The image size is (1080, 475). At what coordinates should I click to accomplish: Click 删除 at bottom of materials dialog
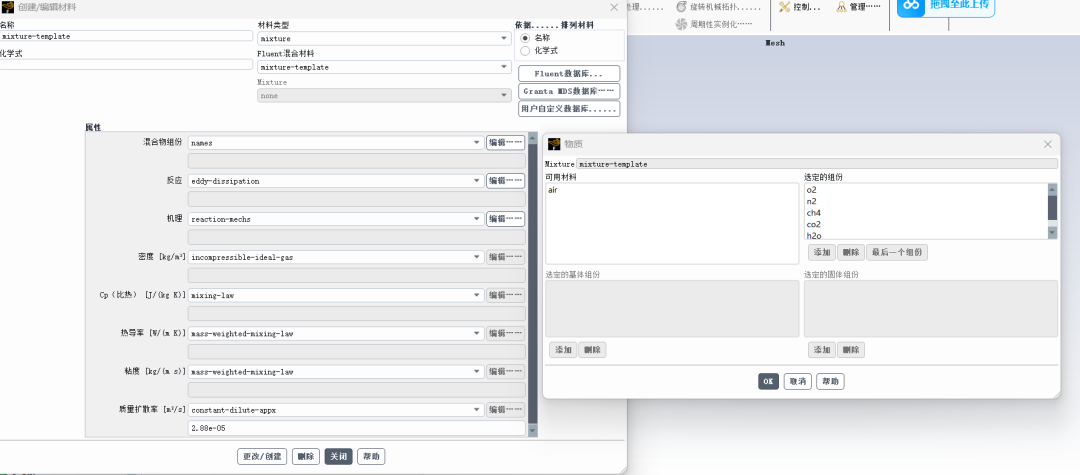click(x=306, y=456)
